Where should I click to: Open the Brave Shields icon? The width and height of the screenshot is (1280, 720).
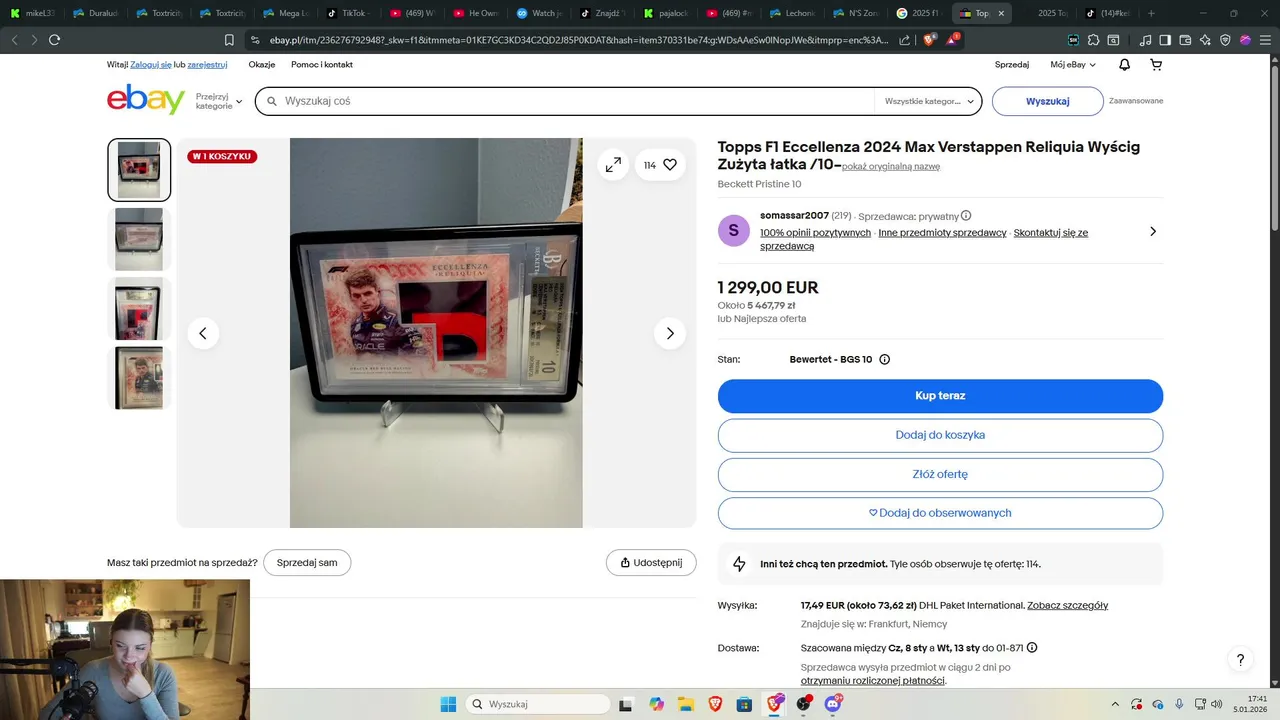930,40
